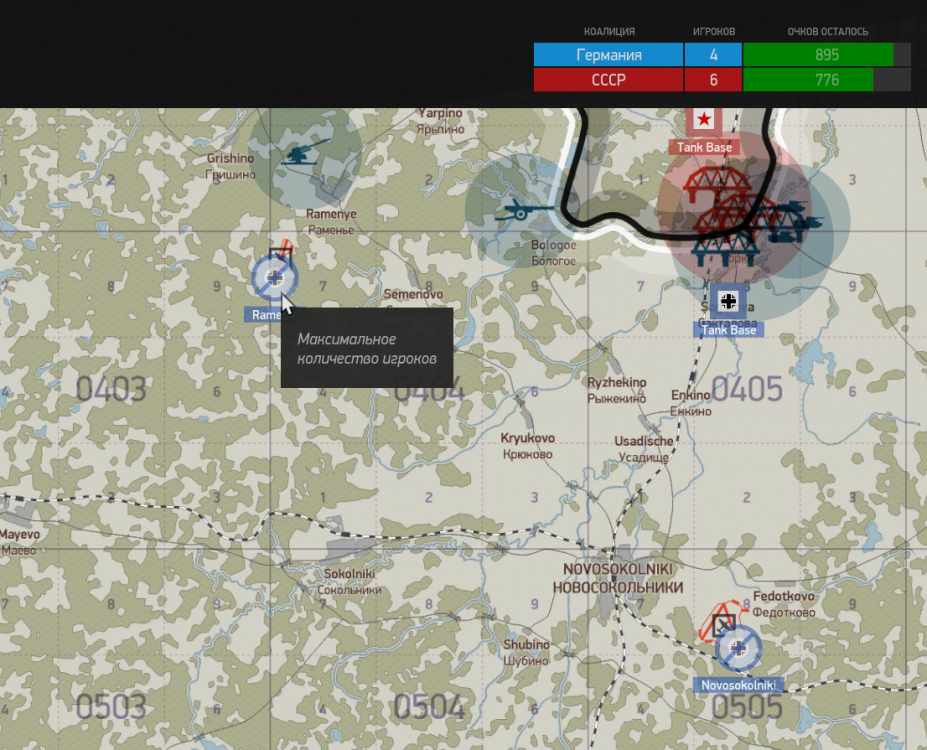Click the Yarpino town label
This screenshot has height=750, width=927.
click(440, 121)
